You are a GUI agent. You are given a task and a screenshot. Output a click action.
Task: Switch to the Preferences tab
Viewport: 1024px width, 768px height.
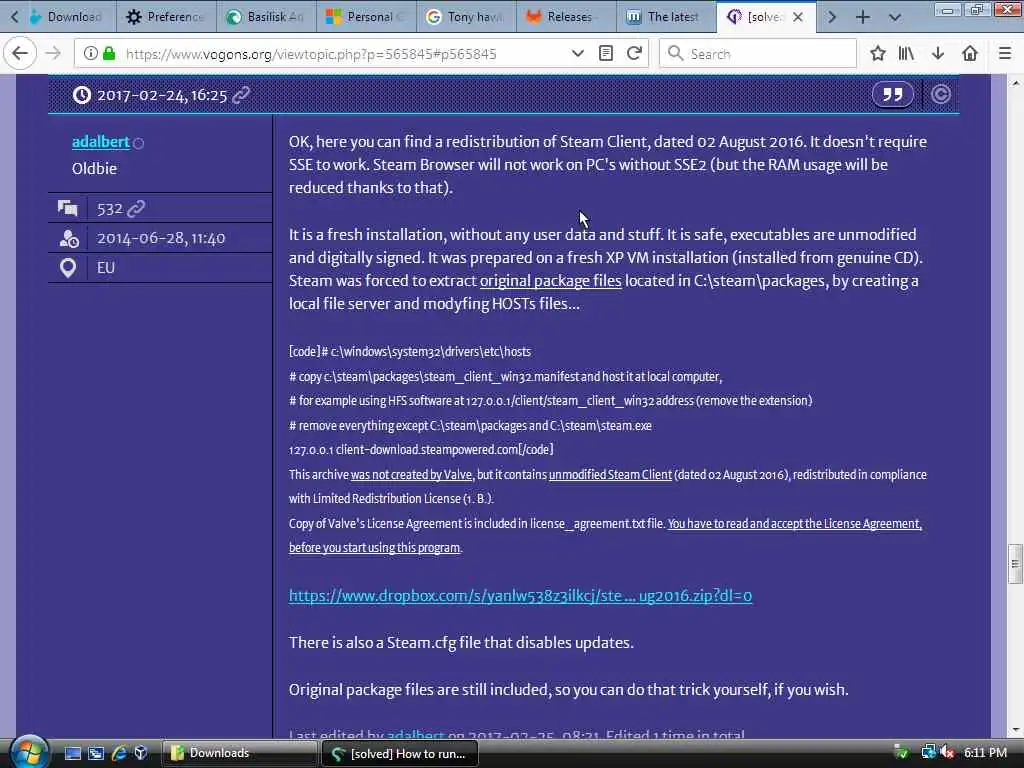coord(166,17)
